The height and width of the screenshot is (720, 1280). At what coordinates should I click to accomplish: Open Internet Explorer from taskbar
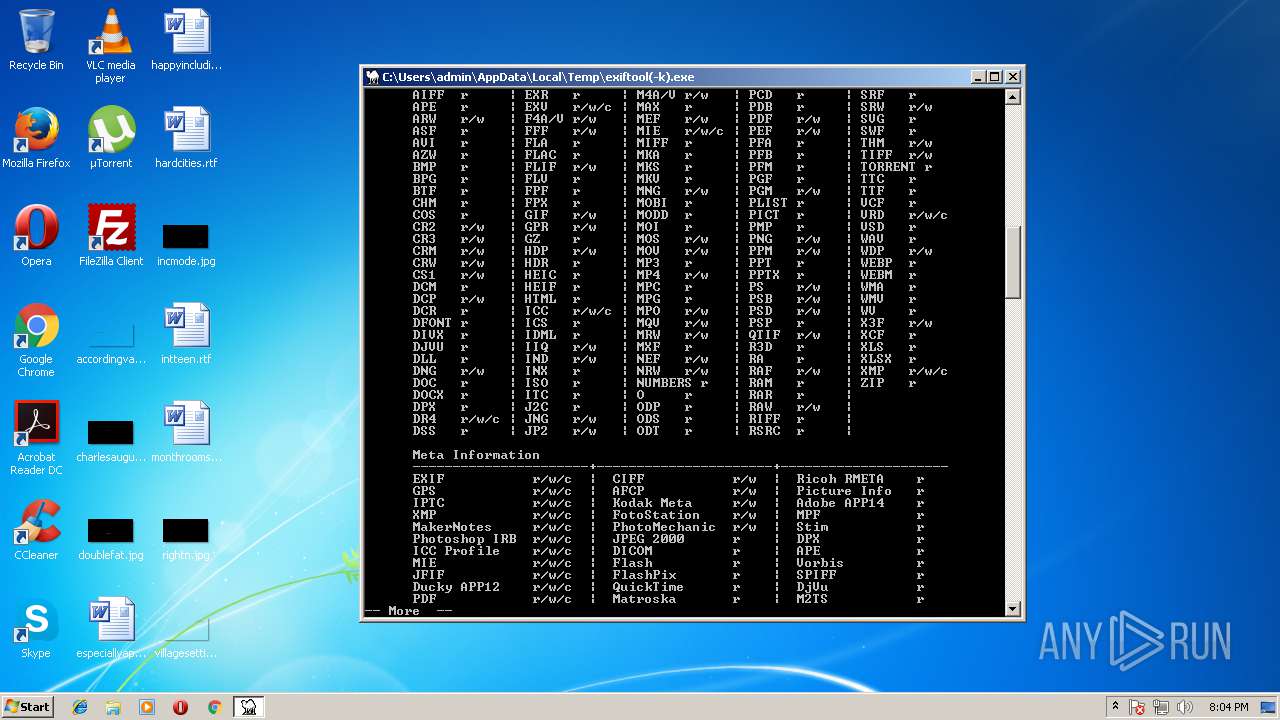coord(80,707)
